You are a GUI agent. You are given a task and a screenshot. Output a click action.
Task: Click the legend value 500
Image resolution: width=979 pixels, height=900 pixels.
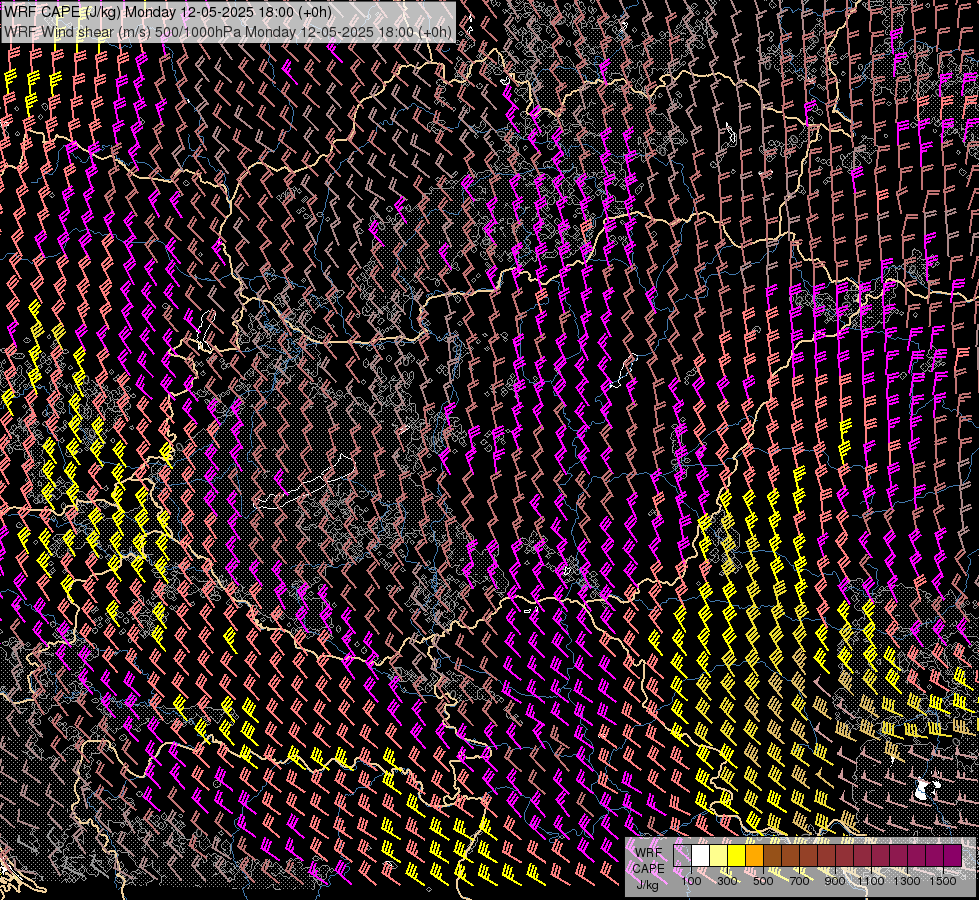pos(763,881)
